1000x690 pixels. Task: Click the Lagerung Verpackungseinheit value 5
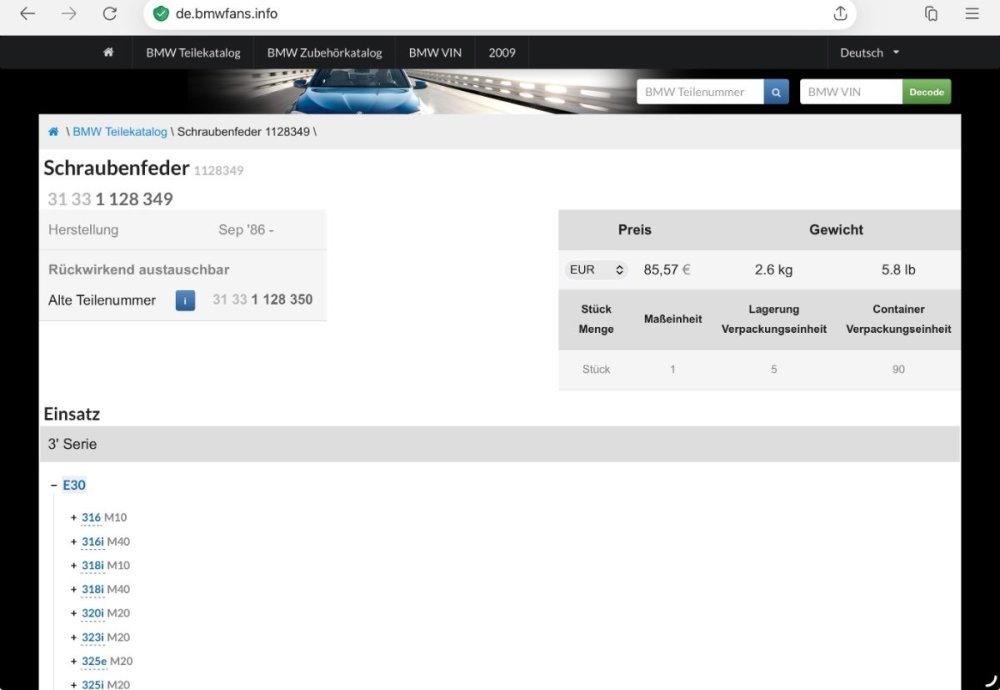(x=774, y=369)
